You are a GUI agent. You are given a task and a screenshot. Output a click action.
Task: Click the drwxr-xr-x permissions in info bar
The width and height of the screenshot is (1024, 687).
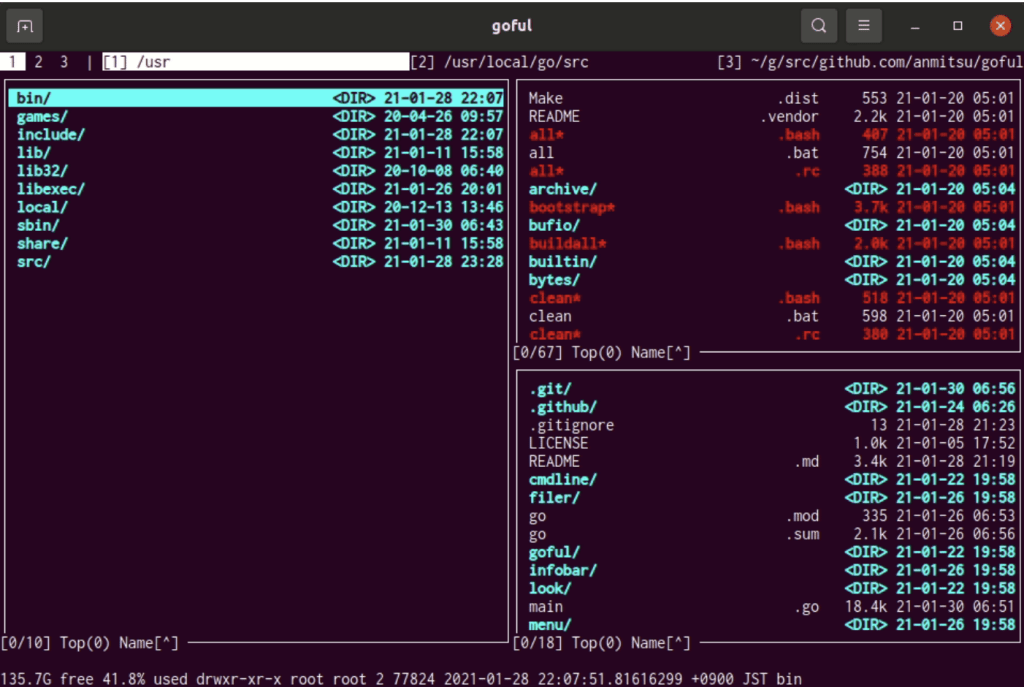click(x=238, y=679)
